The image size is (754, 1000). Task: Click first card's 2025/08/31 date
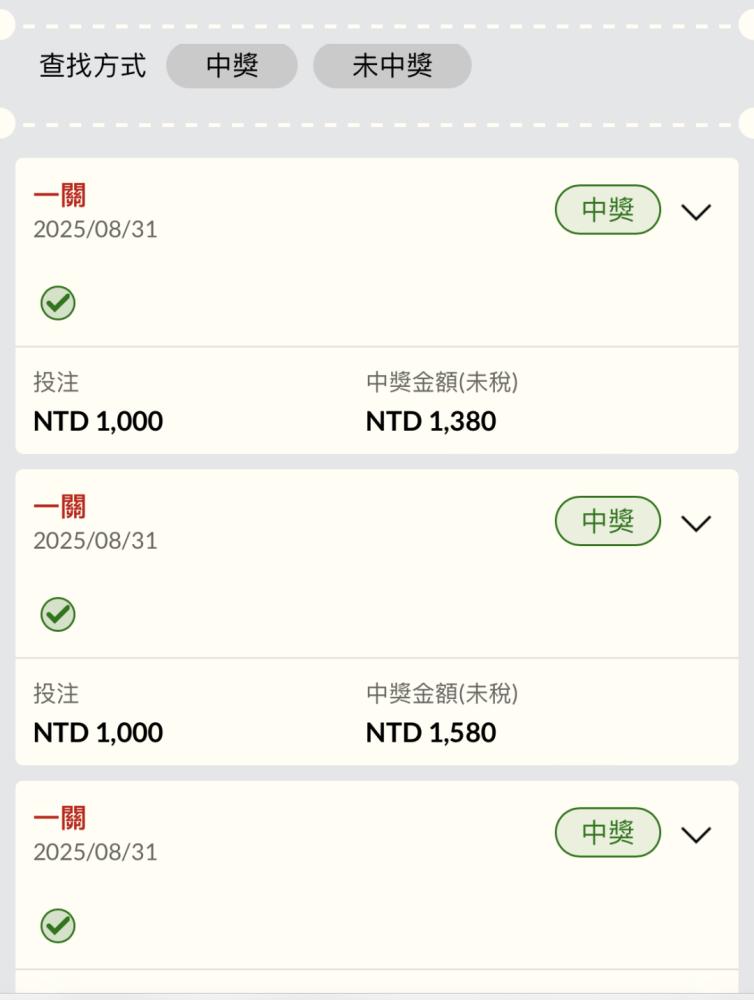(96, 229)
